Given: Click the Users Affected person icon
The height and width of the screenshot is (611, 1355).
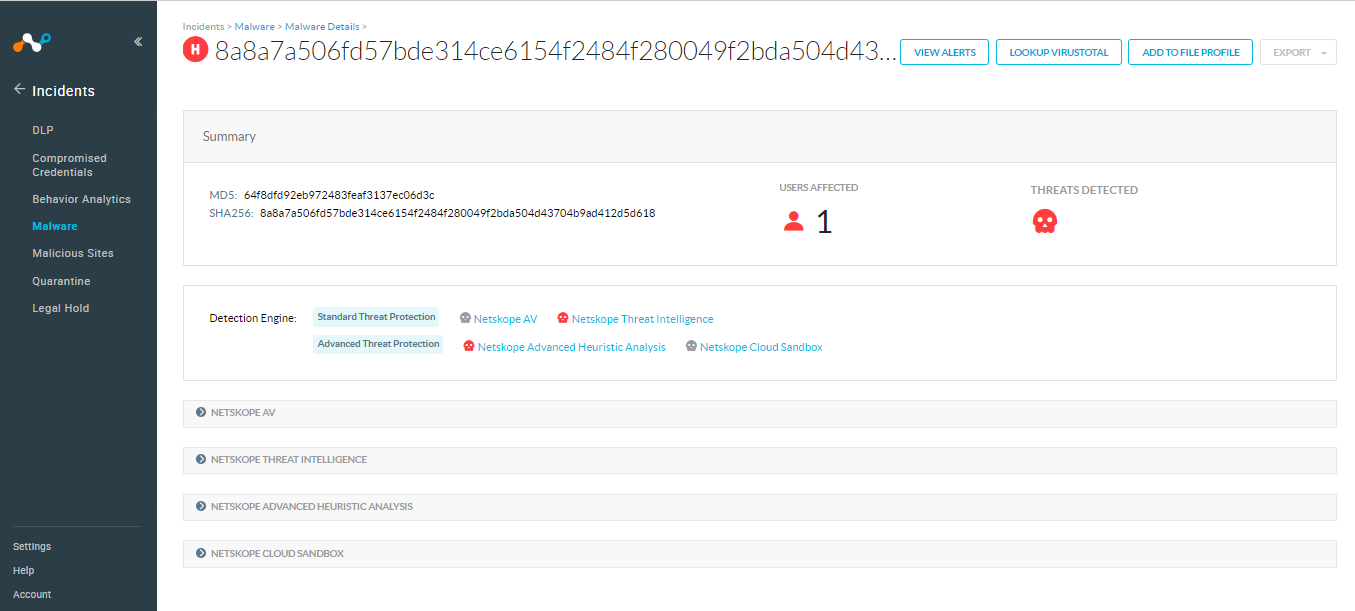Looking at the screenshot, I should tap(793, 221).
